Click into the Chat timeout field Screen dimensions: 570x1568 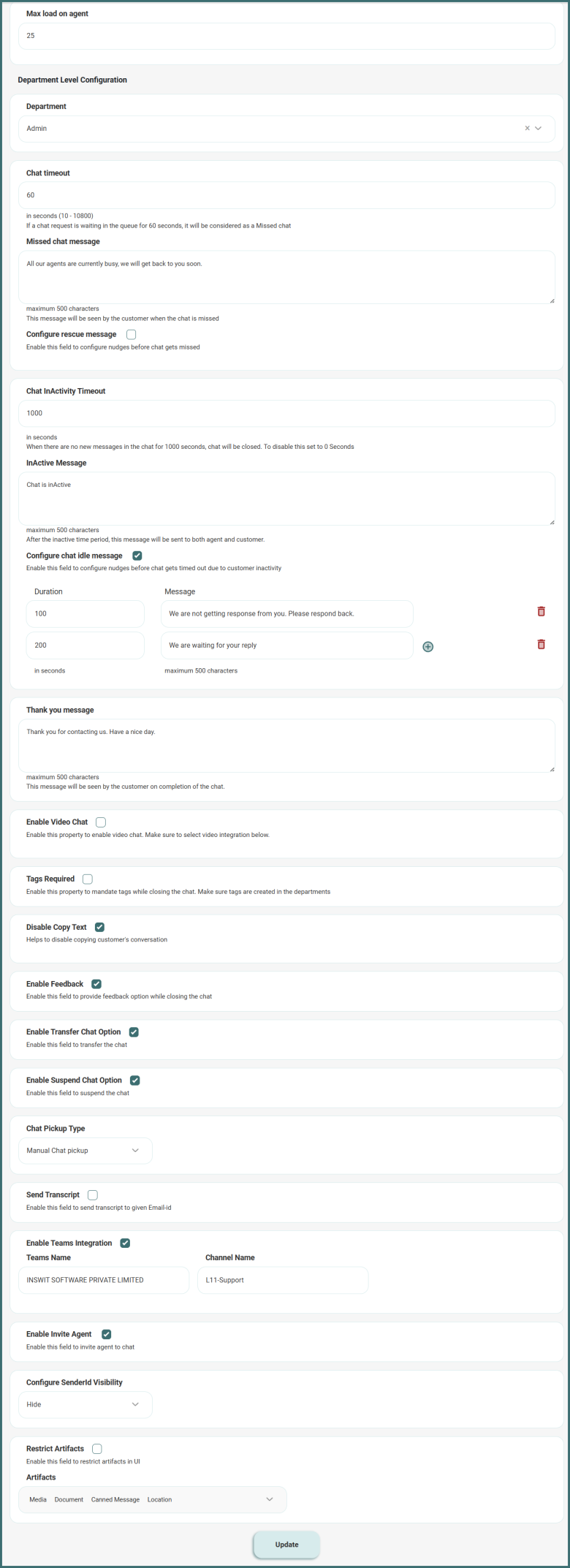[286, 195]
